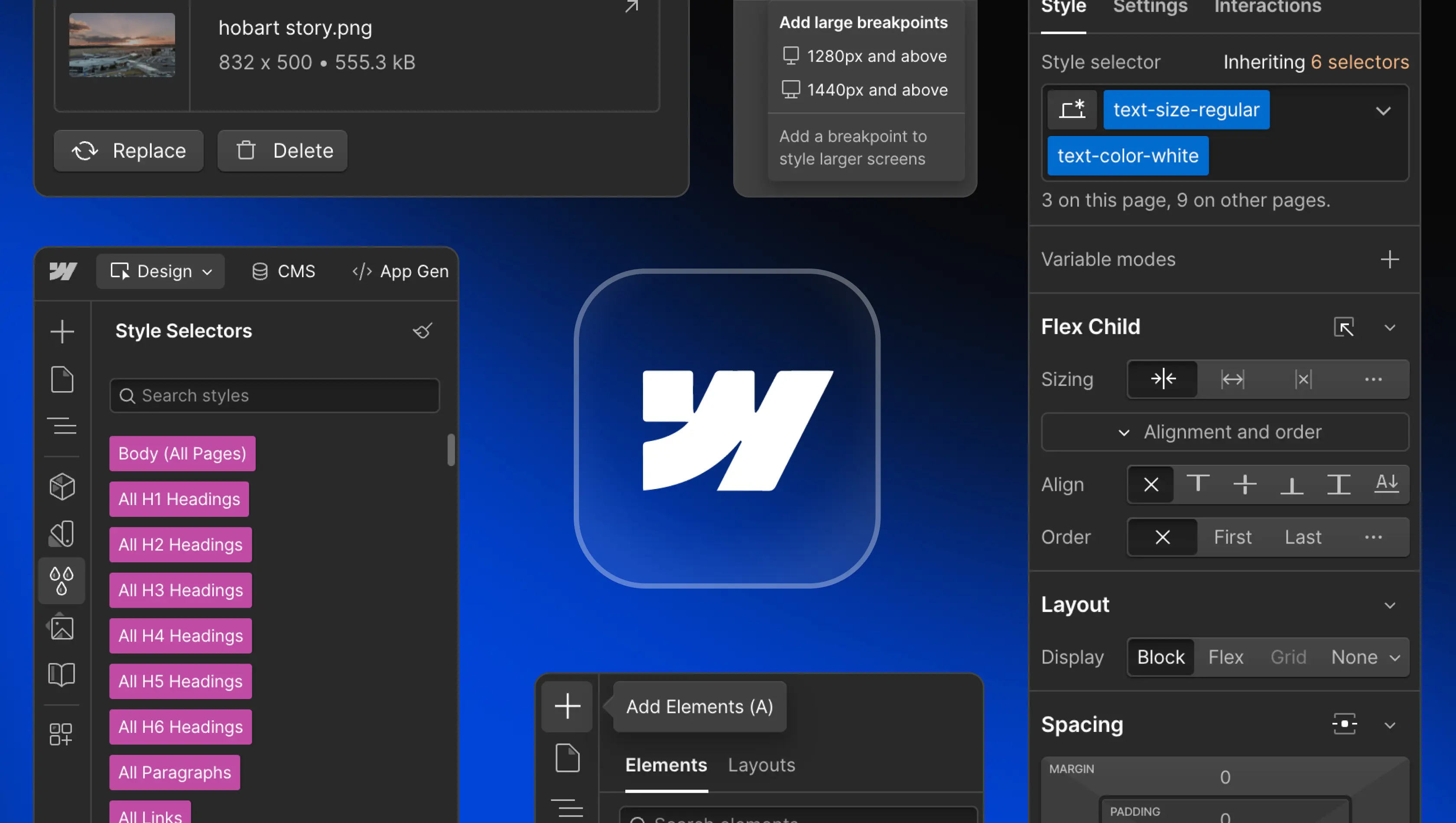This screenshot has width=1456, height=823.
Task: Click the Delete button
Action: [x=282, y=150]
